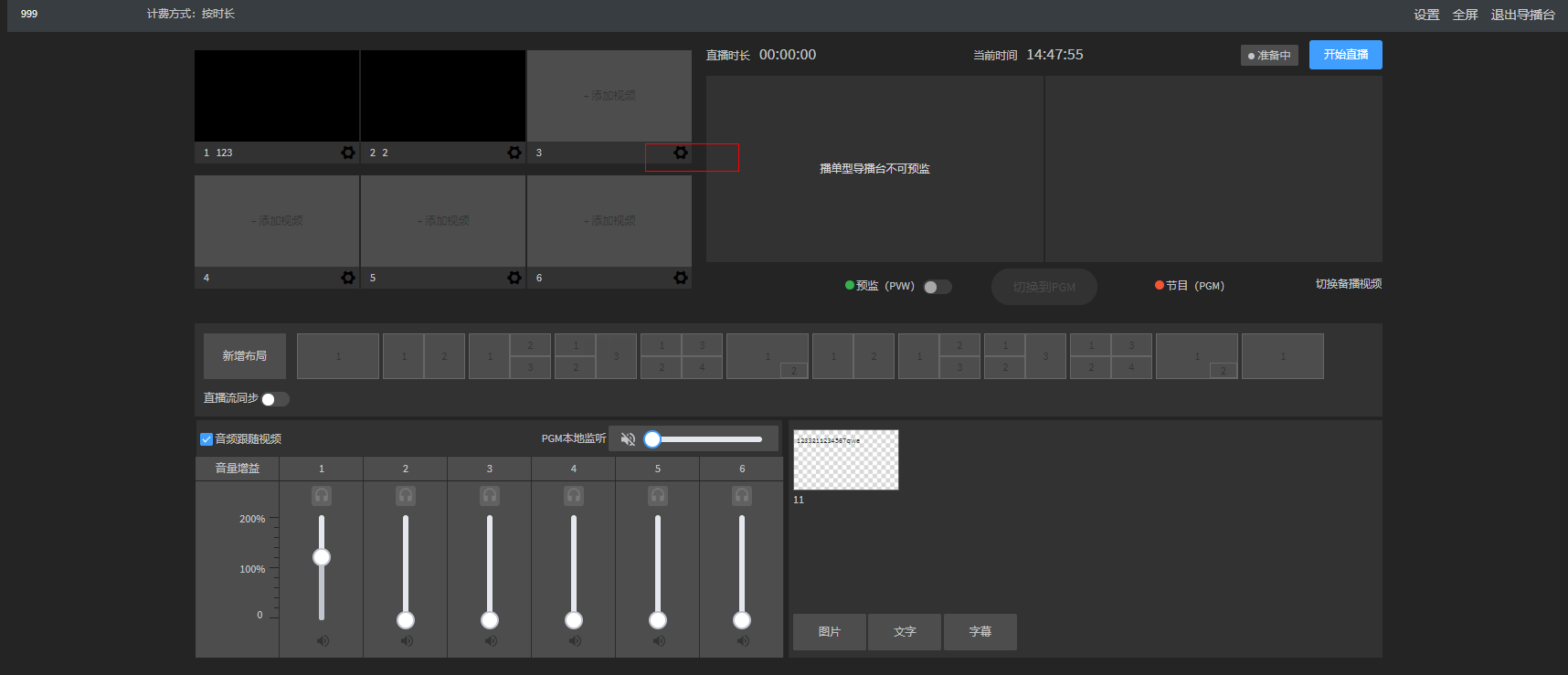1568x675 pixels.
Task: Click headphone monitor icon for channel 1
Action: pyautogui.click(x=322, y=496)
